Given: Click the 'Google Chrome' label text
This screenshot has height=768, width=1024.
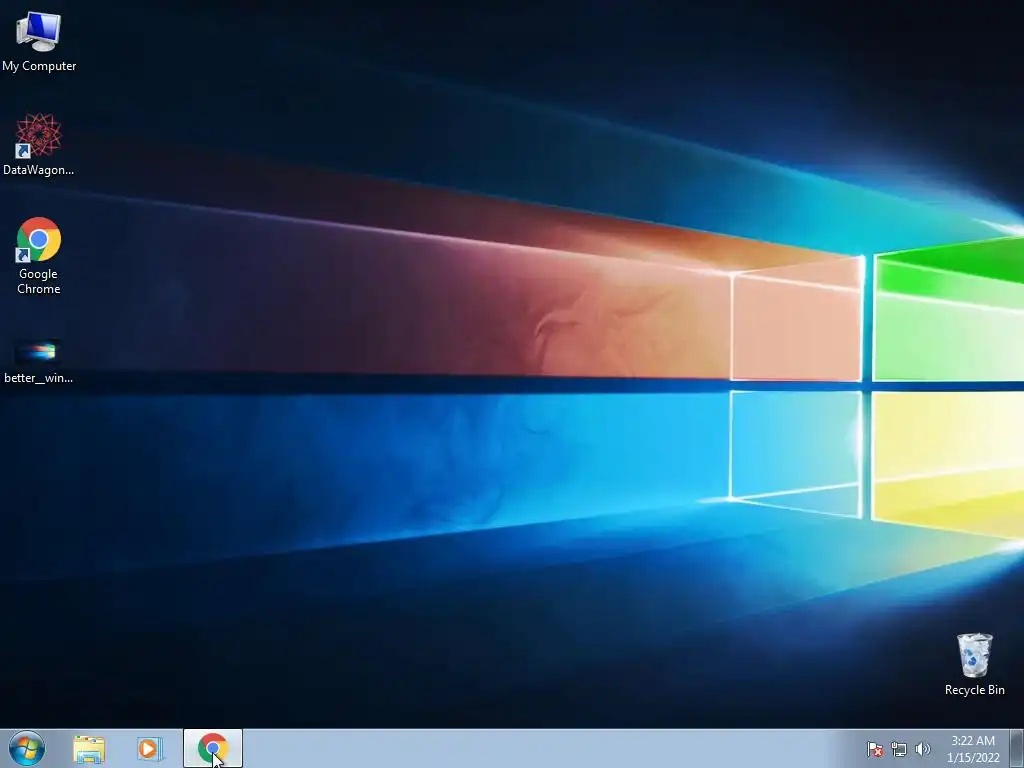Looking at the screenshot, I should 39,281.
